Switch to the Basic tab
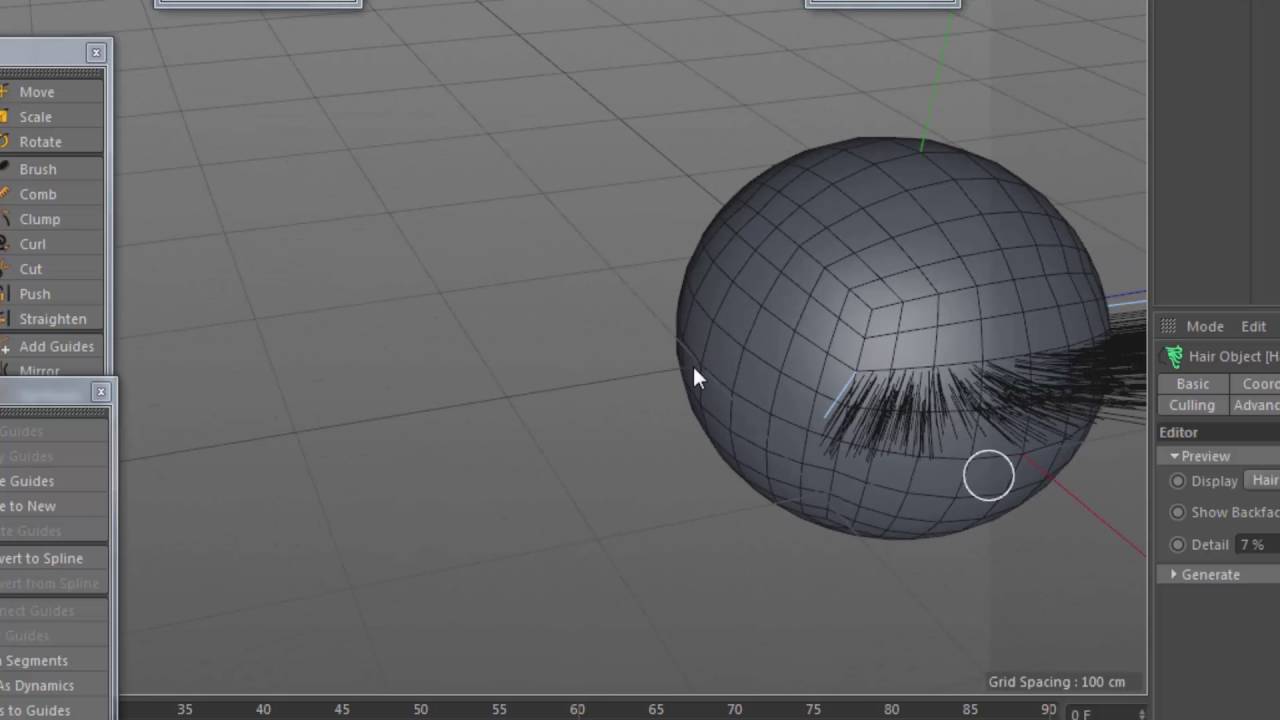Viewport: 1280px width, 720px height. click(1193, 384)
